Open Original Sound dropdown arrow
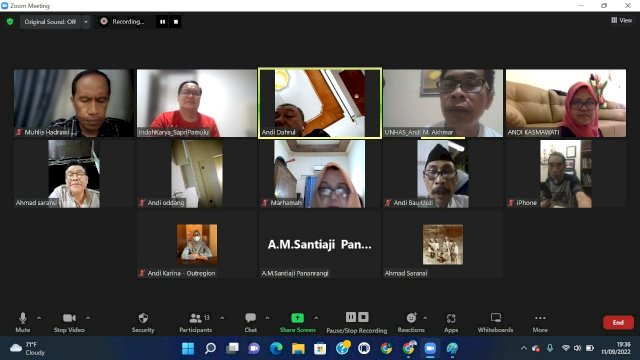Image resolution: width=640 pixels, height=360 pixels. pos(86,22)
